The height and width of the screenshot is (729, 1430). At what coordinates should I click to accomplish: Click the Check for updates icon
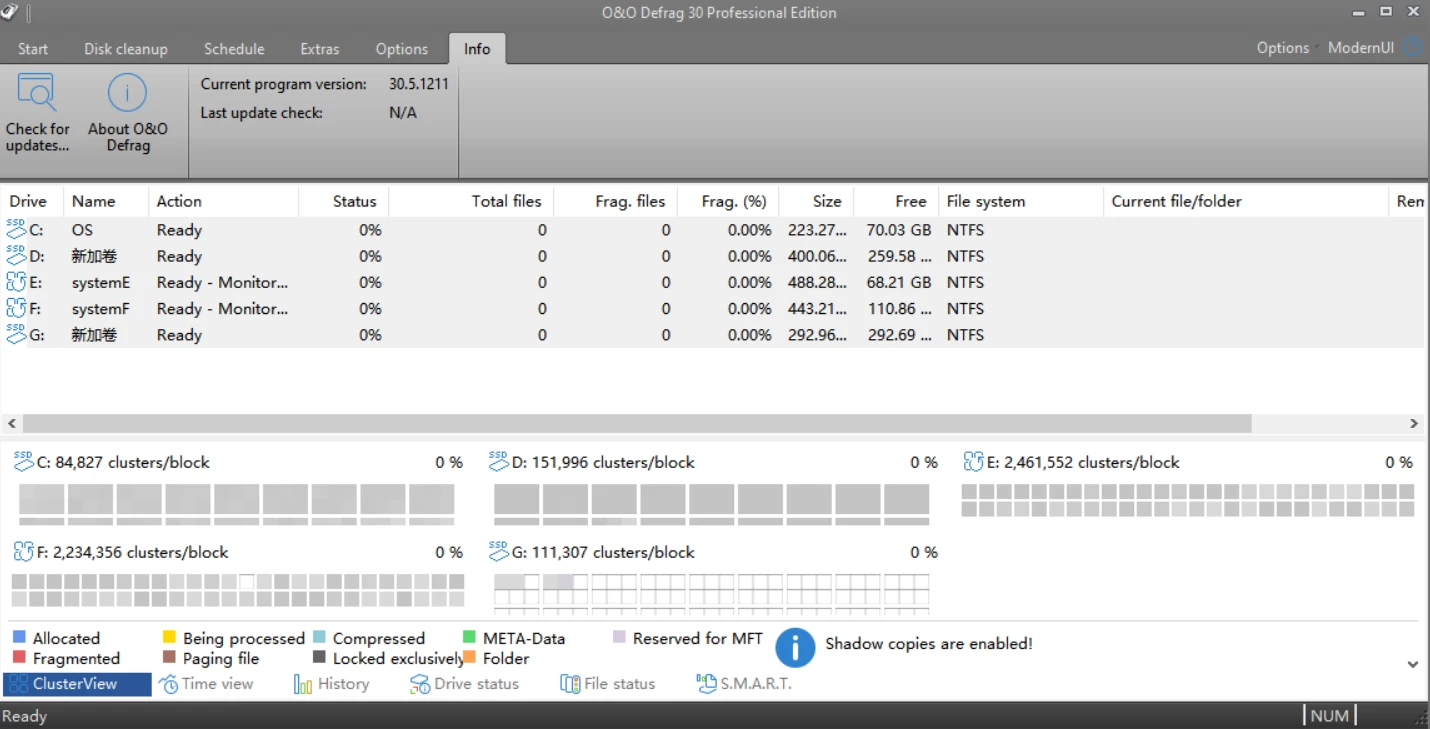click(37, 93)
